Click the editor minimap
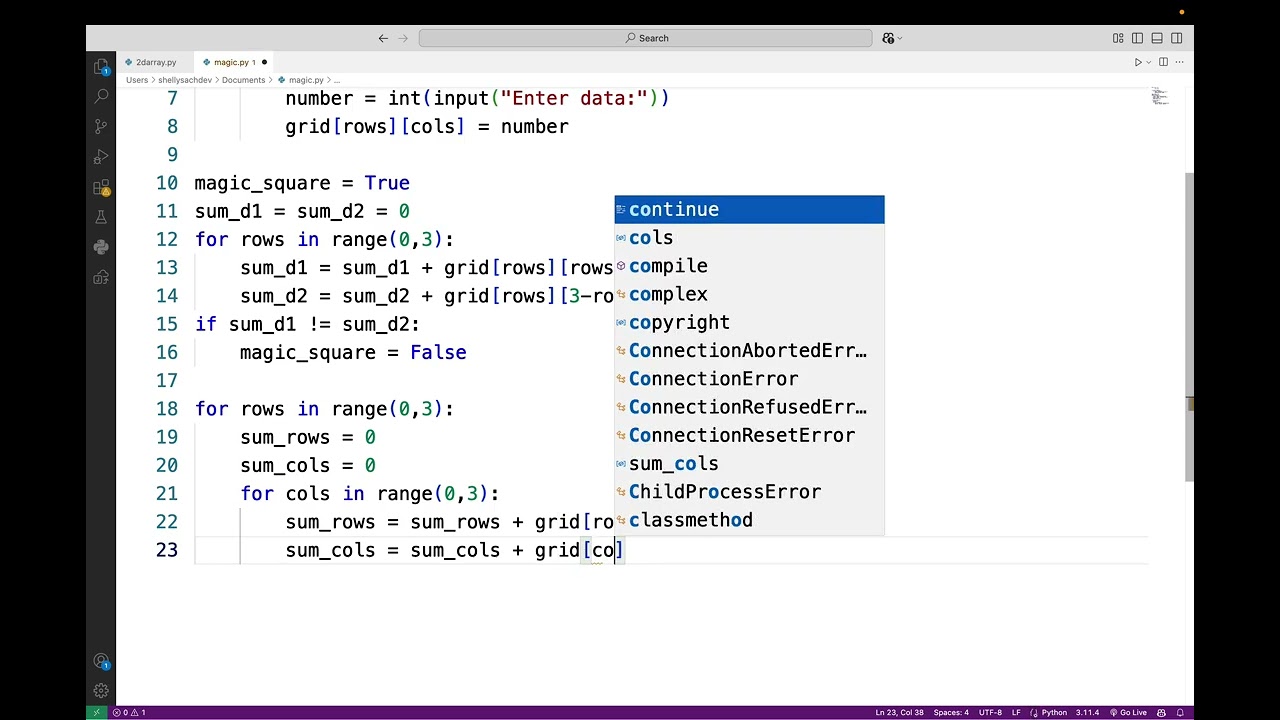1280x720 pixels. click(x=1160, y=97)
